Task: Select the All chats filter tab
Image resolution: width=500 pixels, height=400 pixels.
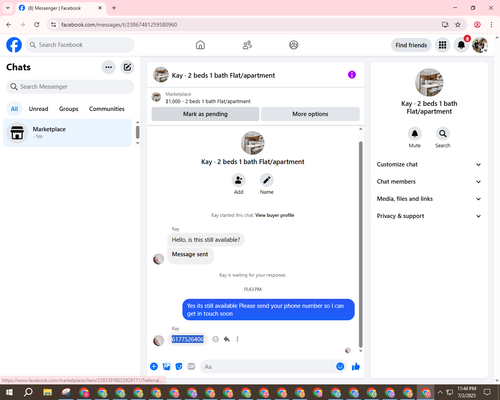Action: click(14, 109)
